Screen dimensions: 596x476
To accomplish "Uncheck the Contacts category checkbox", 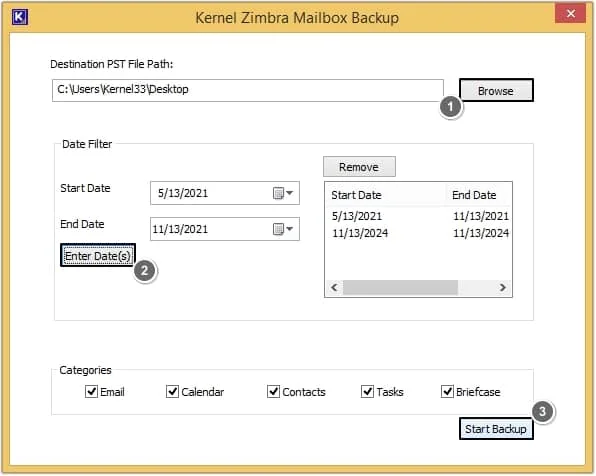I will 274,391.
